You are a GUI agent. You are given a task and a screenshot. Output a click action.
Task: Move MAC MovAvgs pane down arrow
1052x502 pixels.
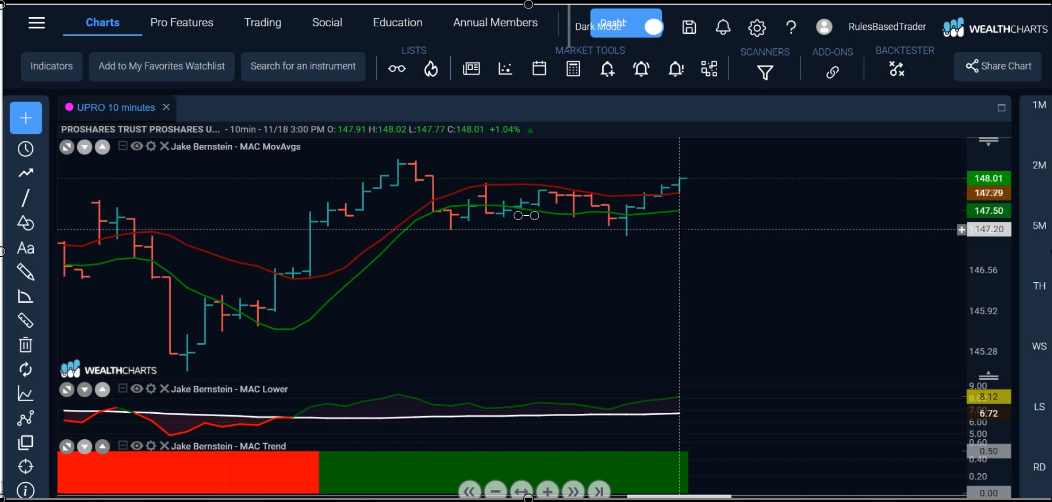click(x=84, y=147)
